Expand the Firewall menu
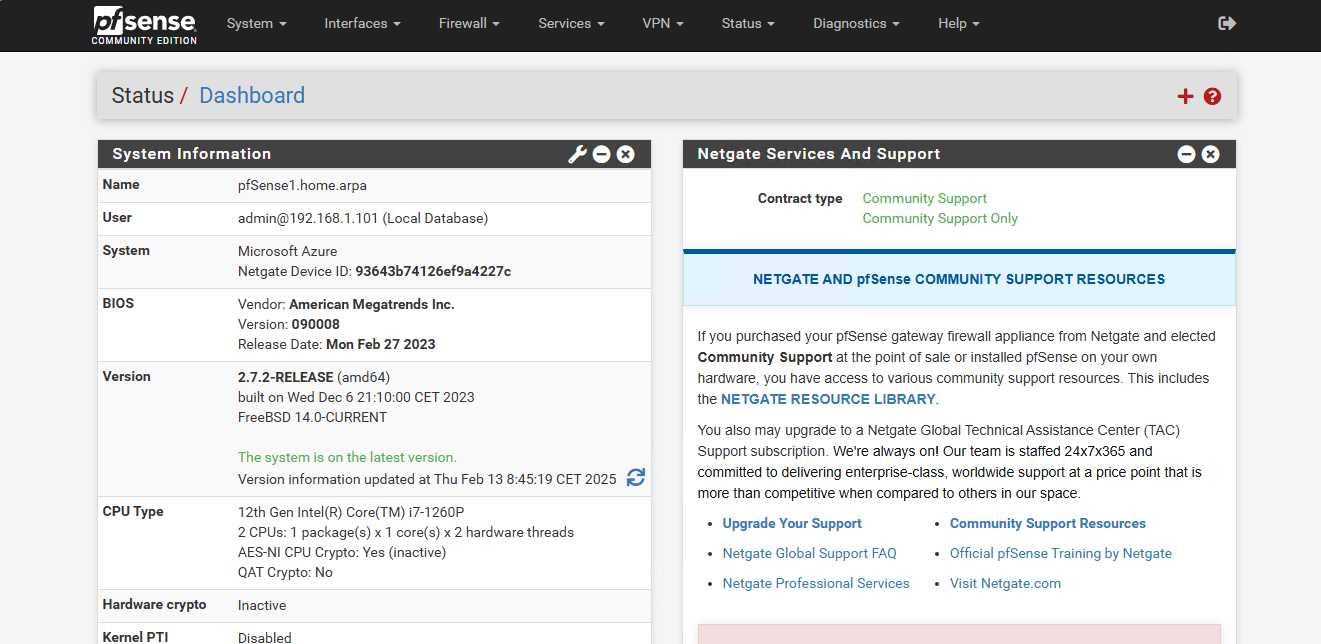Image resolution: width=1321 pixels, height=644 pixels. (x=469, y=23)
